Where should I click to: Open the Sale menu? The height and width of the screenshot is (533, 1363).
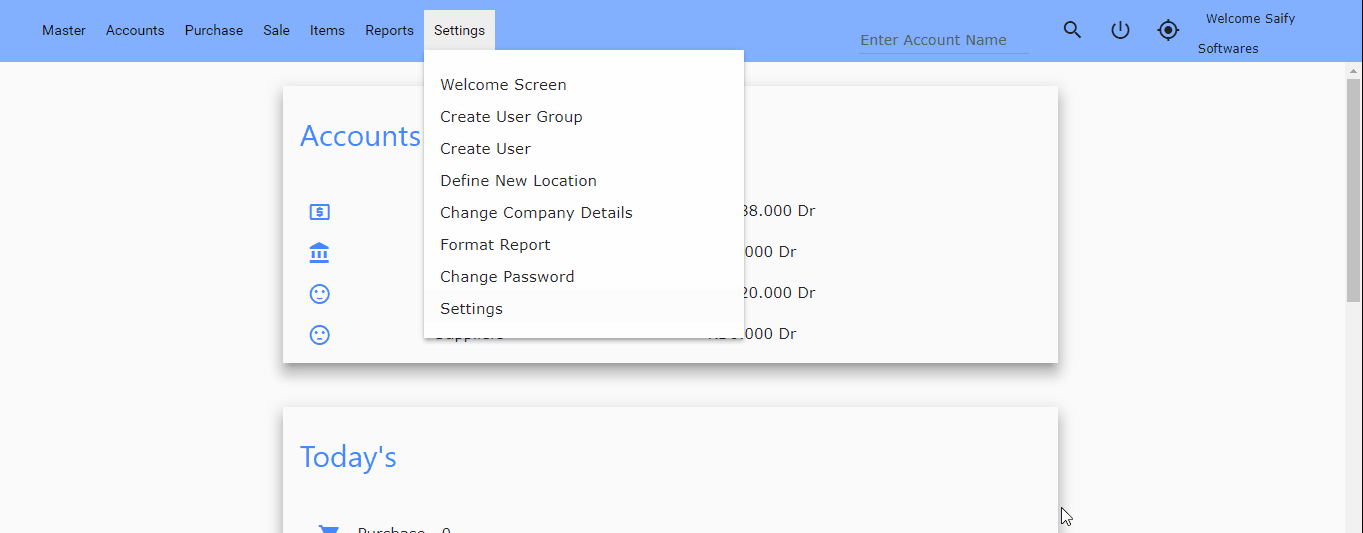coord(276,30)
